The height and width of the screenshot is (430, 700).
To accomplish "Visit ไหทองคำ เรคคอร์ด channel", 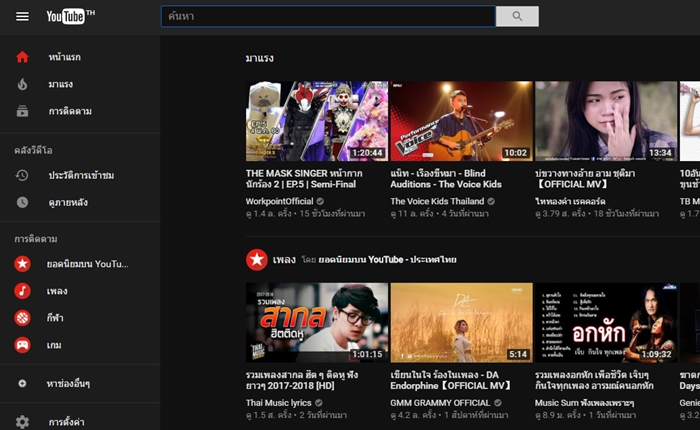I will (x=570, y=201).
